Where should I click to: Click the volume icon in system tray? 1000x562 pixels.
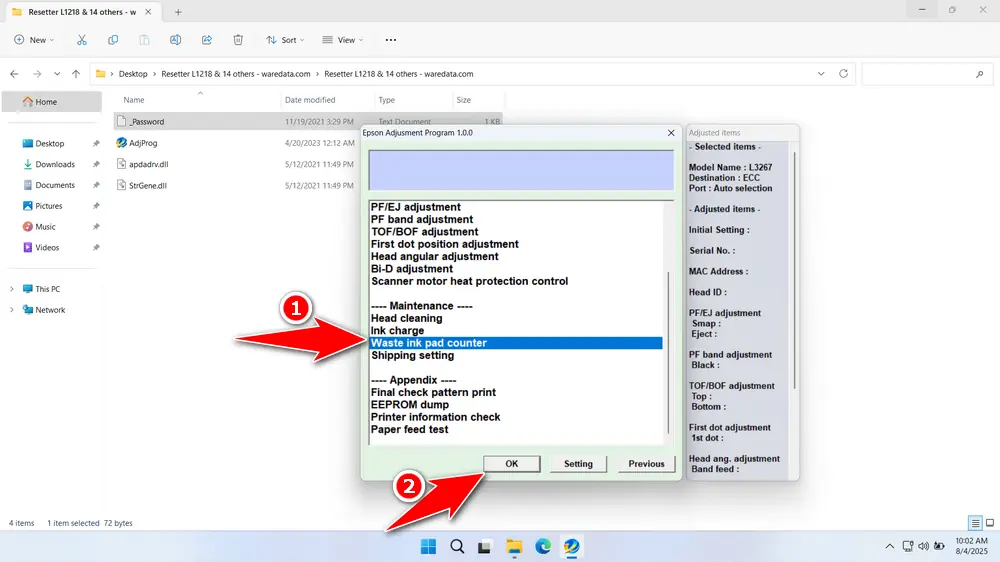coord(923,546)
